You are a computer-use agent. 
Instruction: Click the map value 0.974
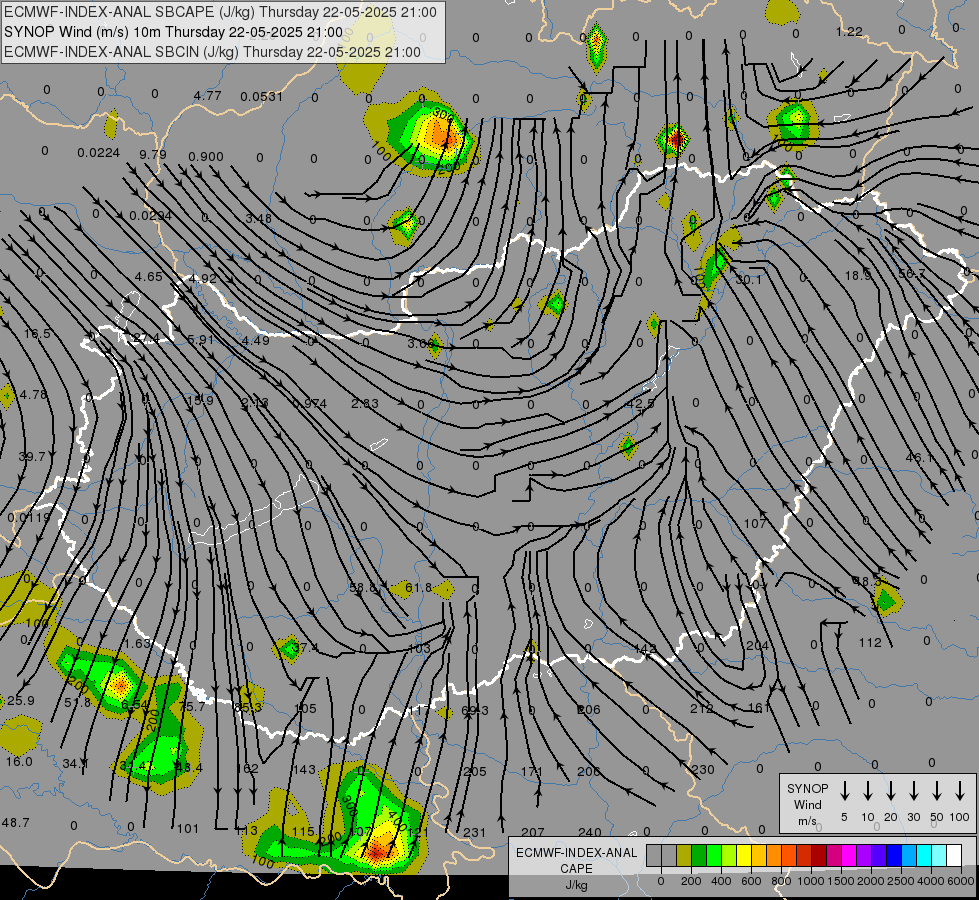tap(310, 404)
